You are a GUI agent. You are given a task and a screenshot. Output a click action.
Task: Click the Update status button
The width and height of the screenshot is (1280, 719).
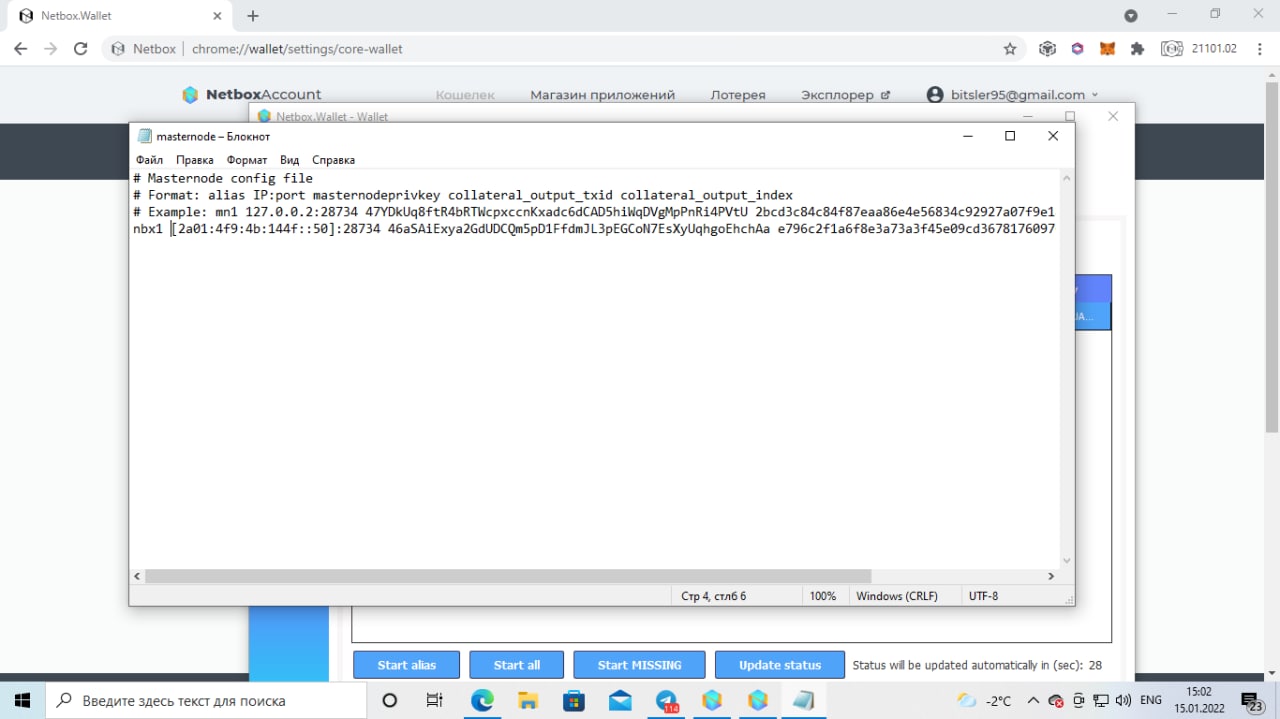[780, 665]
